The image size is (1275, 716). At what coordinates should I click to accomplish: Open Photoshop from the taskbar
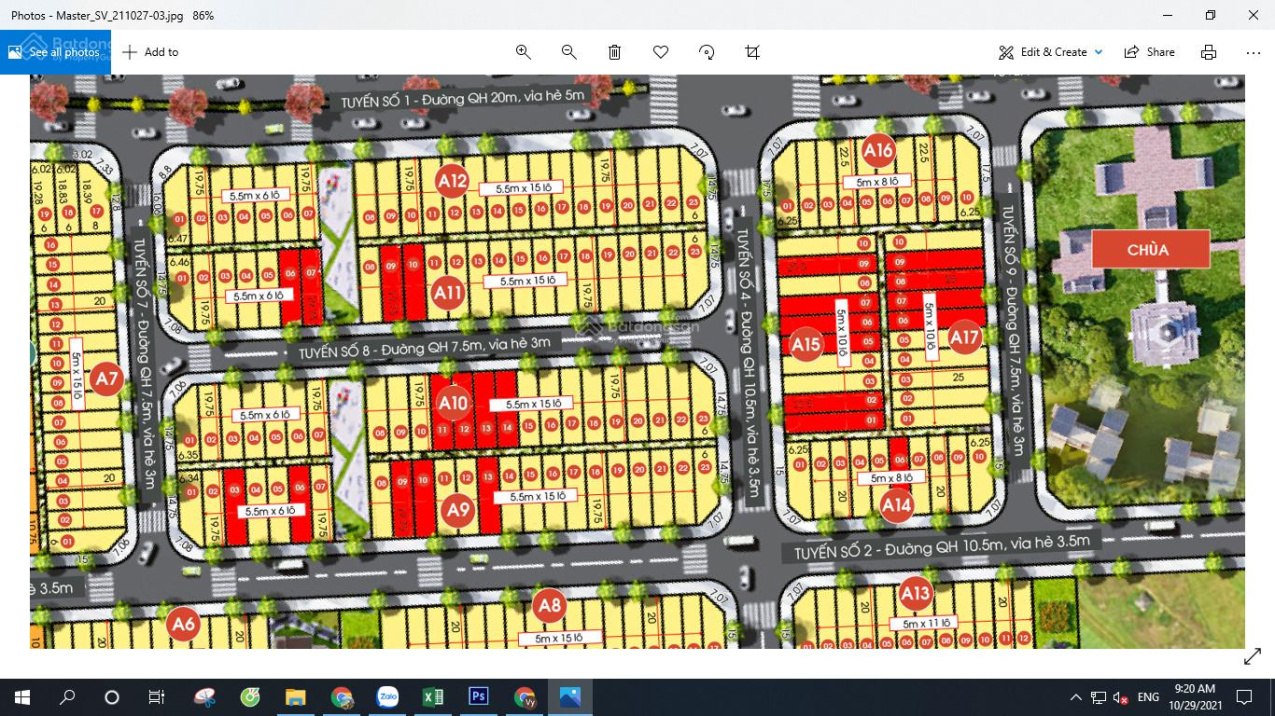click(479, 697)
